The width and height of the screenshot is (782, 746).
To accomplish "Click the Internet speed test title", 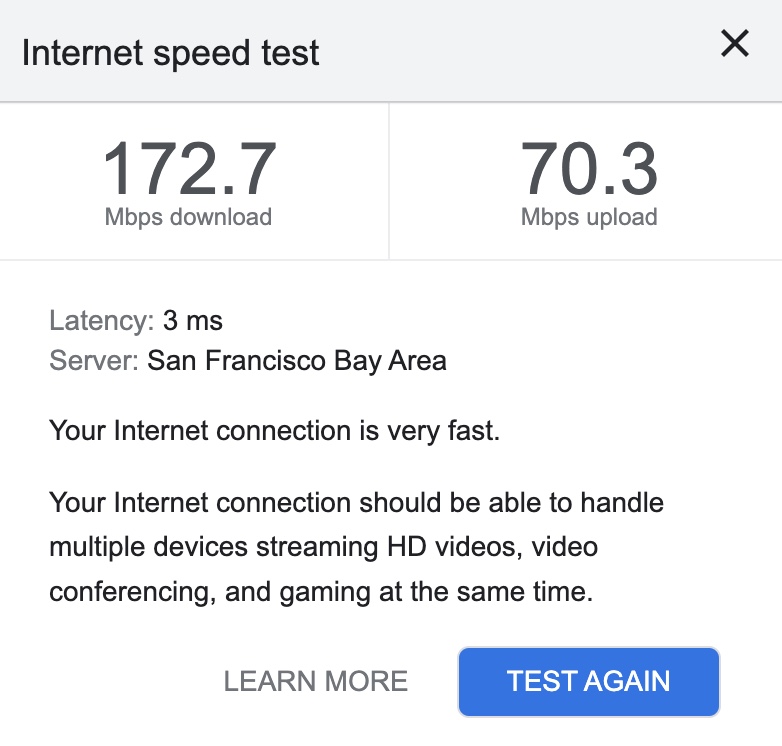I will (171, 52).
